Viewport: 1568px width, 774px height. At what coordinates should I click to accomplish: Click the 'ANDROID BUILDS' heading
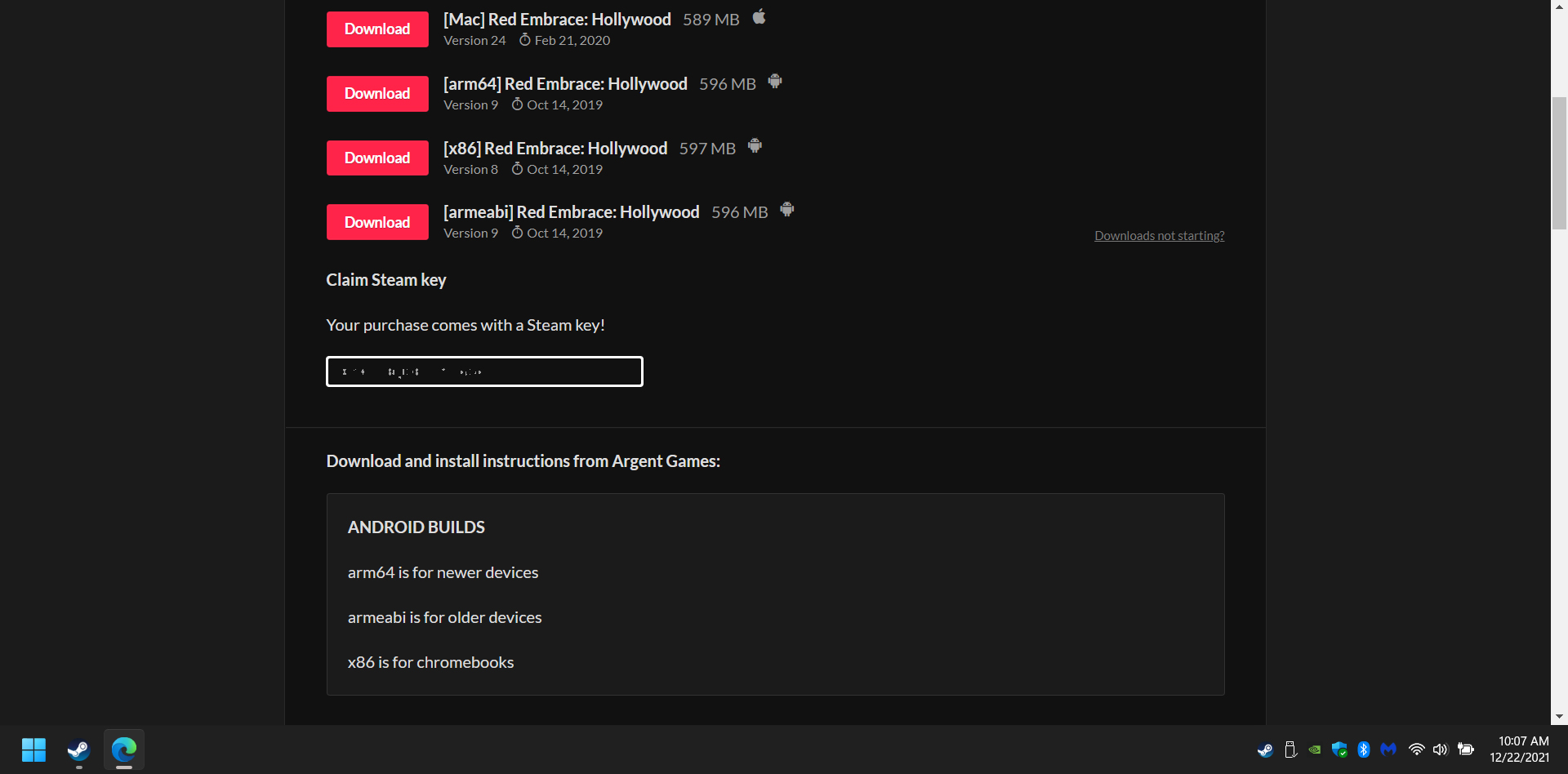416,527
